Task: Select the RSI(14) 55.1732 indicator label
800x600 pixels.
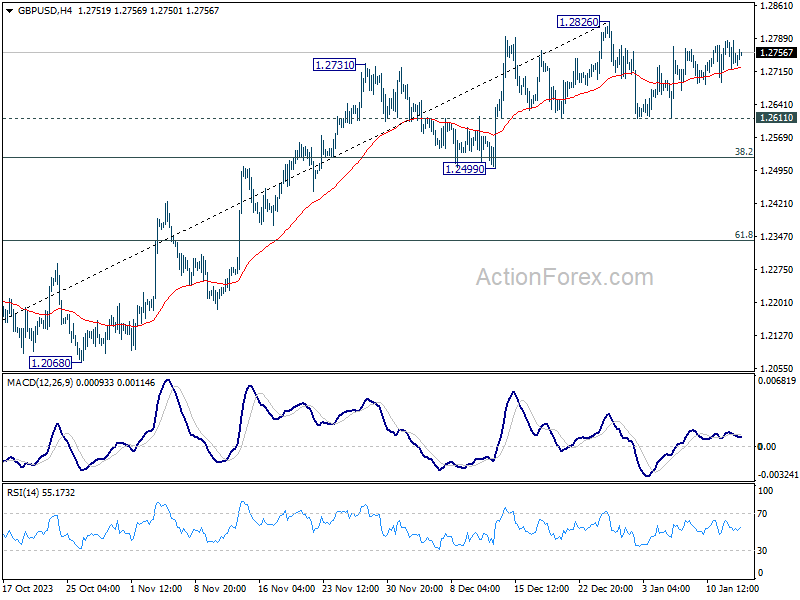Action: point(41,493)
